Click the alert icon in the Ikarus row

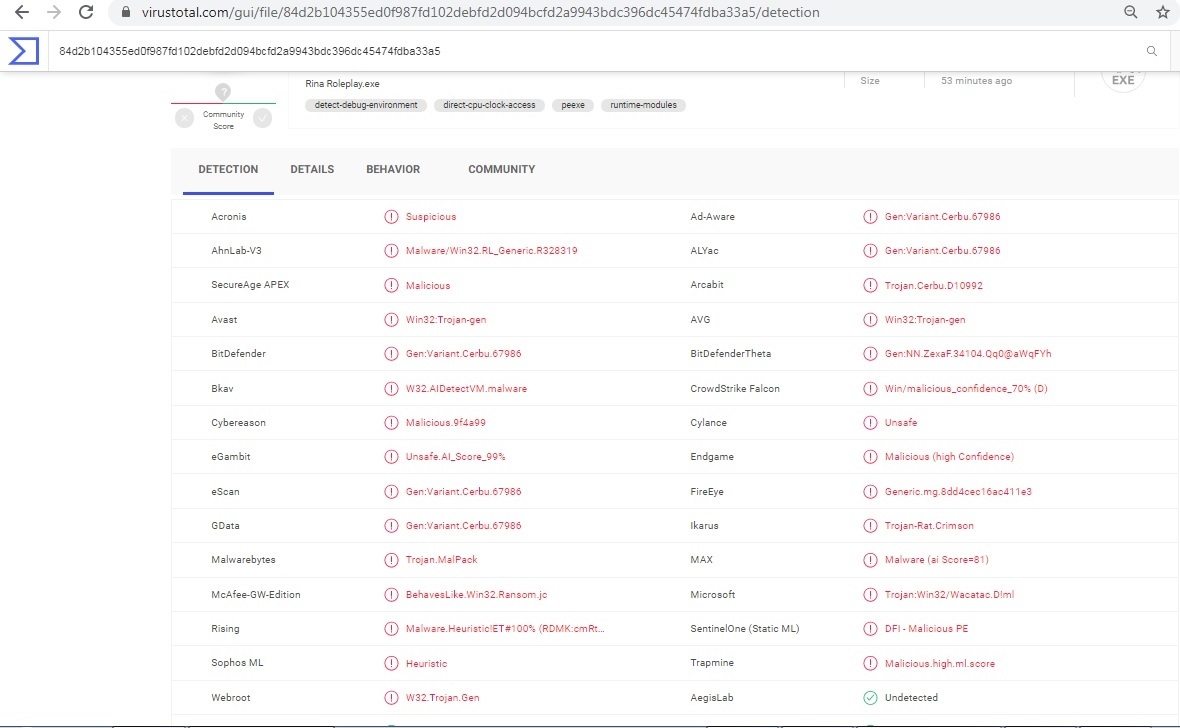(870, 525)
